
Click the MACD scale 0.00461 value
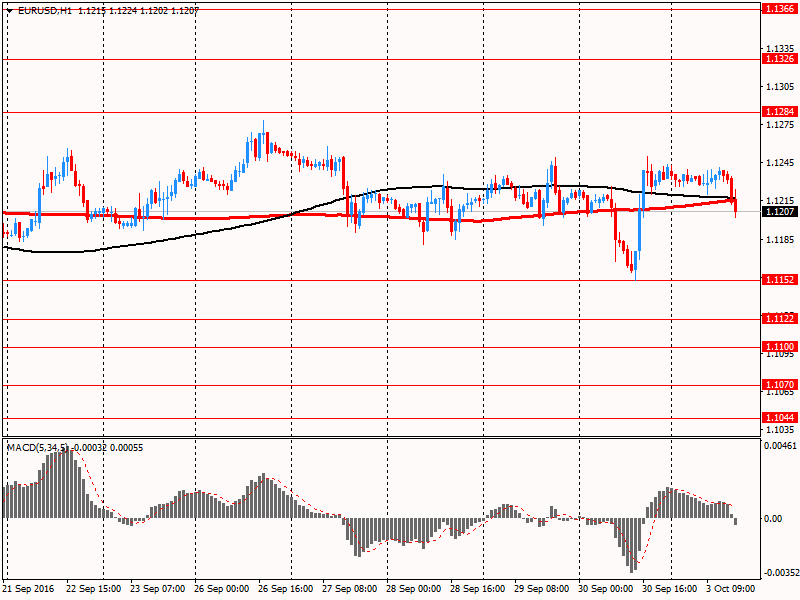(x=780, y=446)
